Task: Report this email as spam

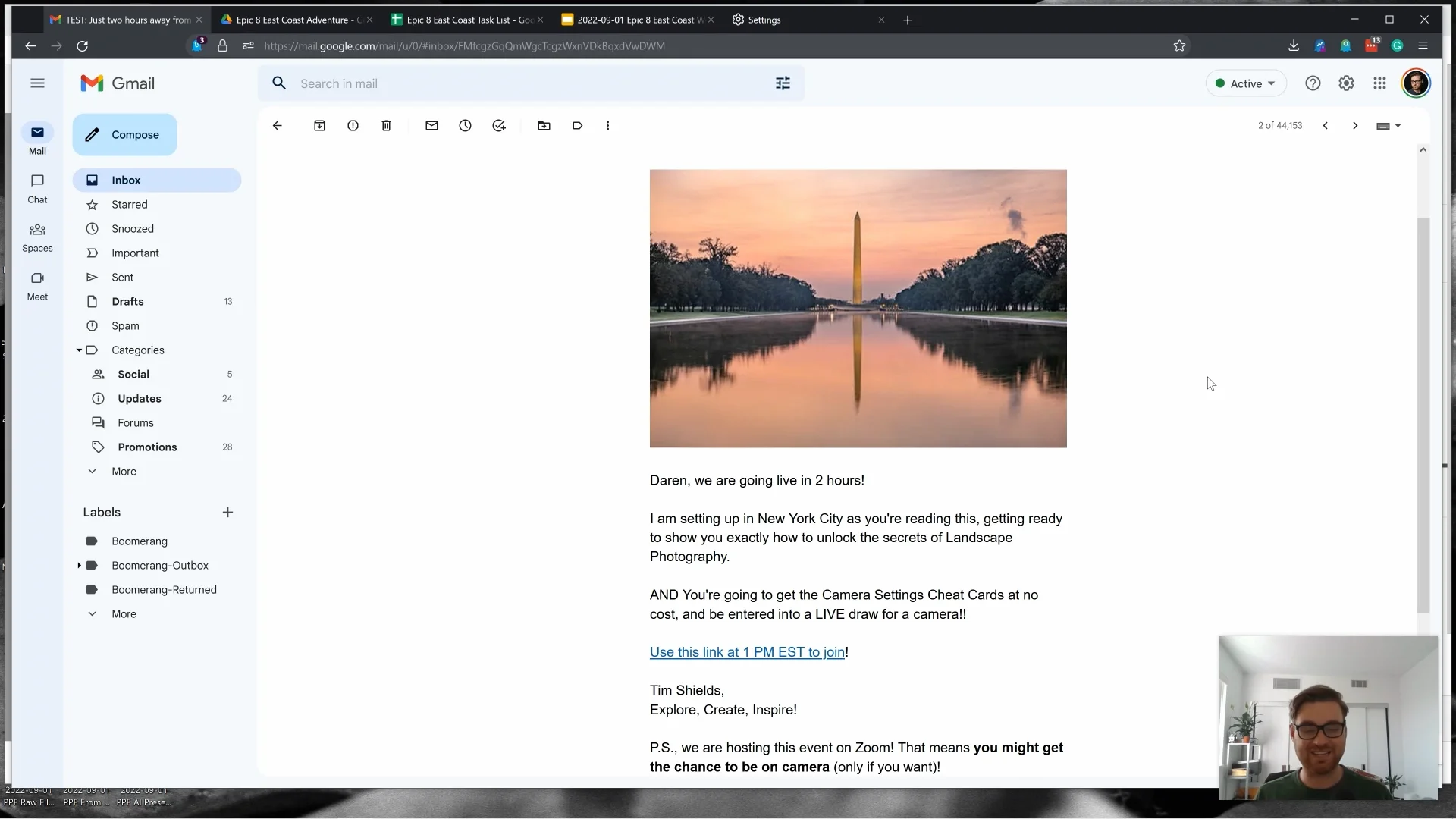Action: click(353, 126)
